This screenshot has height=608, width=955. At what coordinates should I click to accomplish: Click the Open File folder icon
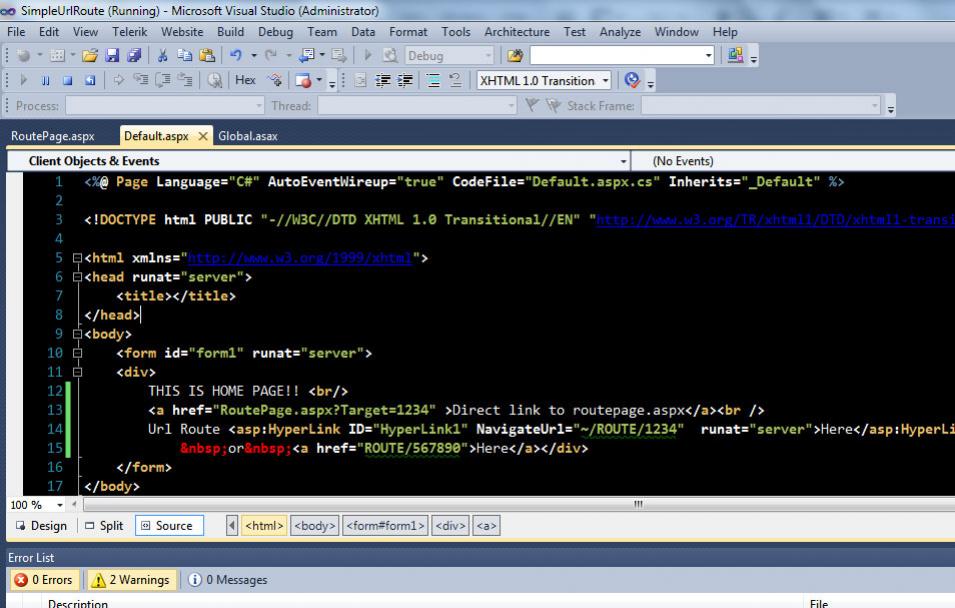[91, 56]
